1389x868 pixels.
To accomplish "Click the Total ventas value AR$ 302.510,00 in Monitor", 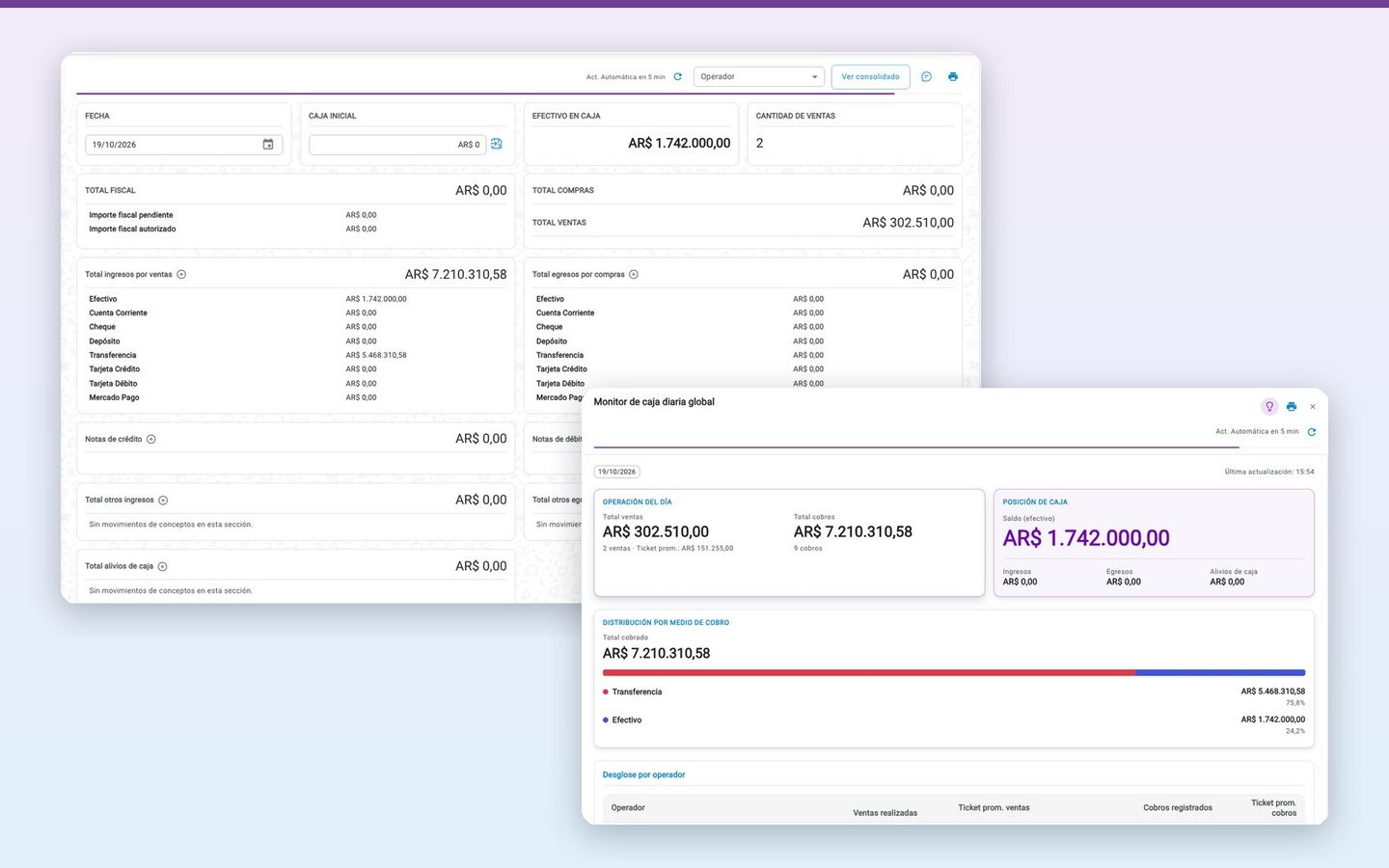I will [656, 532].
